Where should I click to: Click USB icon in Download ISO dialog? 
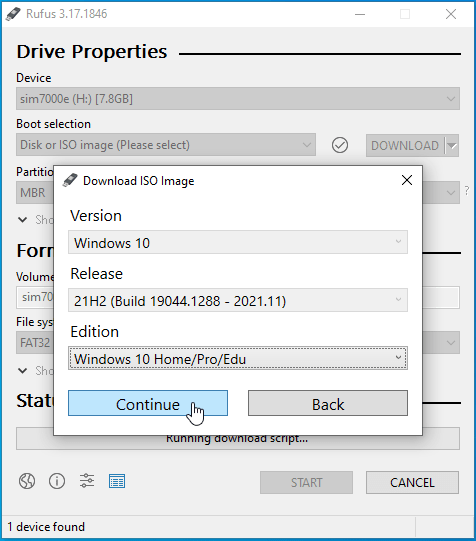[x=70, y=180]
